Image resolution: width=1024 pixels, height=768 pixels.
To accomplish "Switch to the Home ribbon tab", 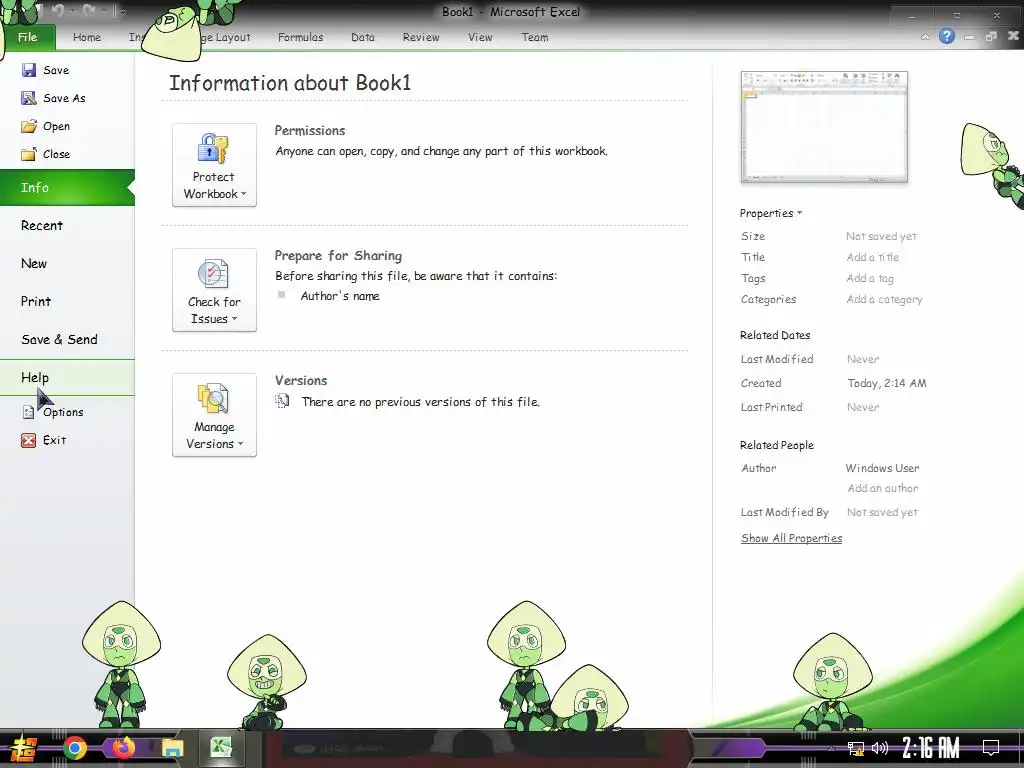I will [x=87, y=37].
